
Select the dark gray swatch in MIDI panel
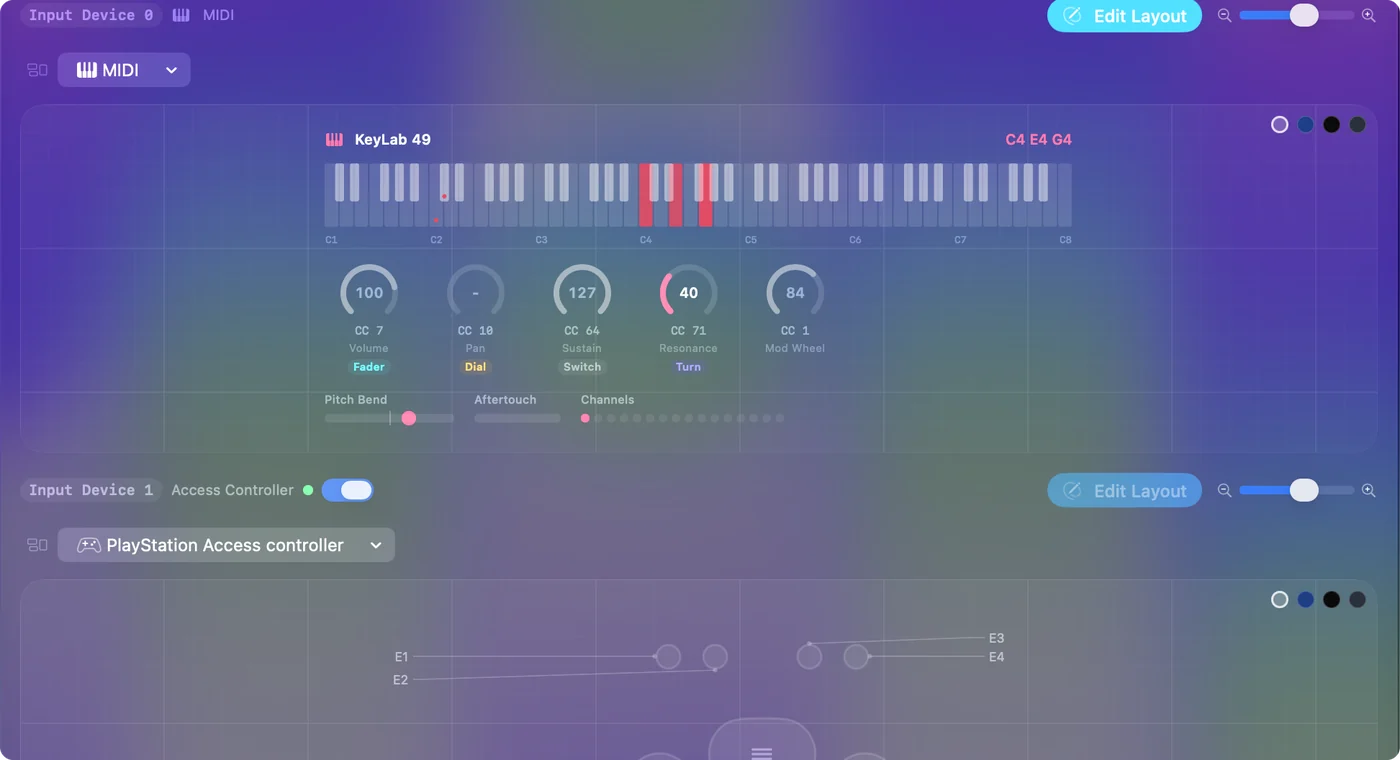click(x=1357, y=125)
